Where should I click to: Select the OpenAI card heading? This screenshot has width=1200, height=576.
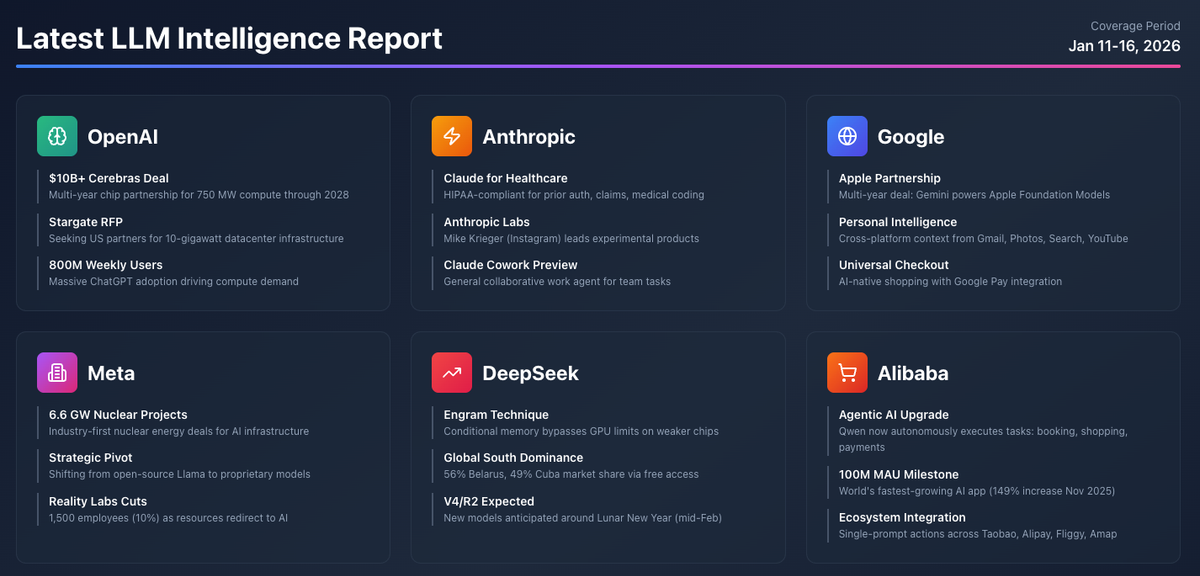click(123, 137)
